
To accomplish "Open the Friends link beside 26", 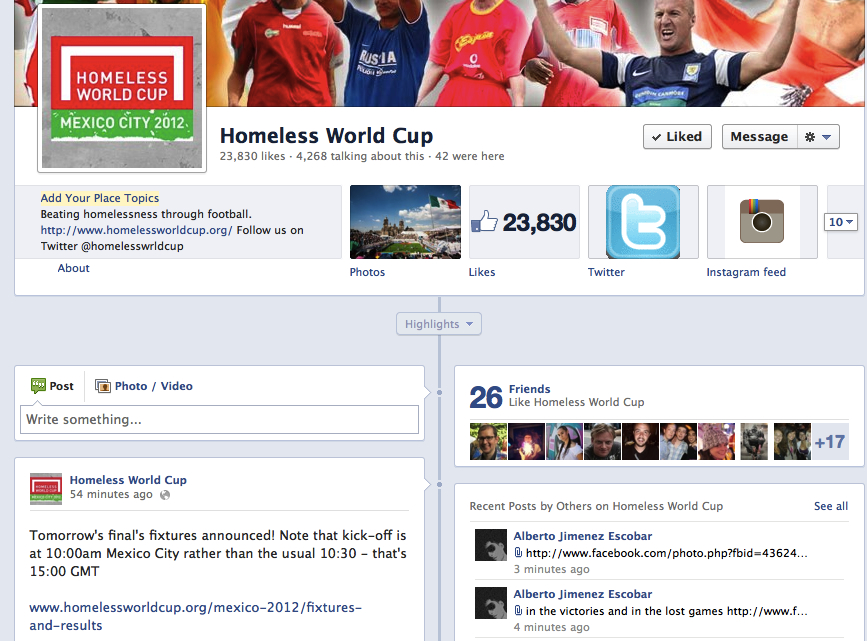I will (x=530, y=389).
